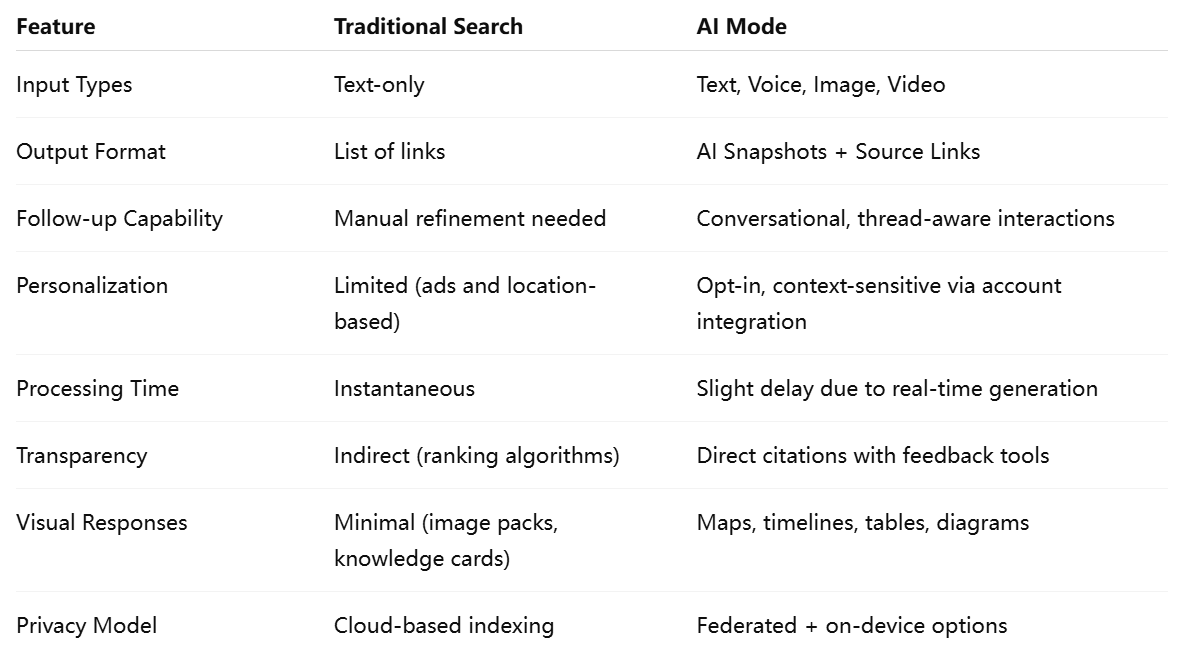Click the "Traditional Search" column header
Image resolution: width=1188 pixels, height=657 pixels.
pos(428,27)
